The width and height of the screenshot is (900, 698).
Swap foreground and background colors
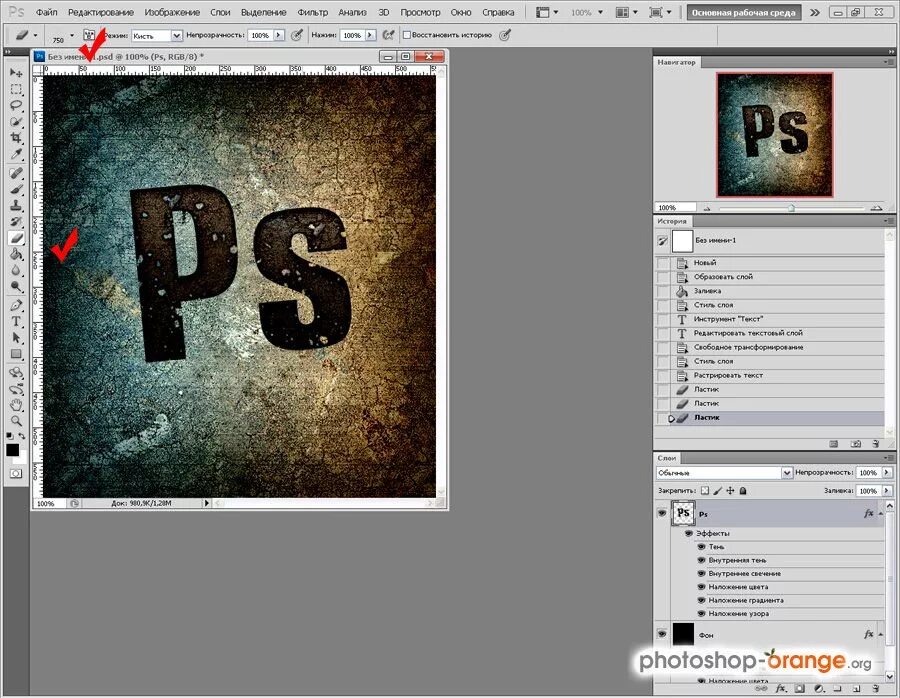tap(22, 436)
